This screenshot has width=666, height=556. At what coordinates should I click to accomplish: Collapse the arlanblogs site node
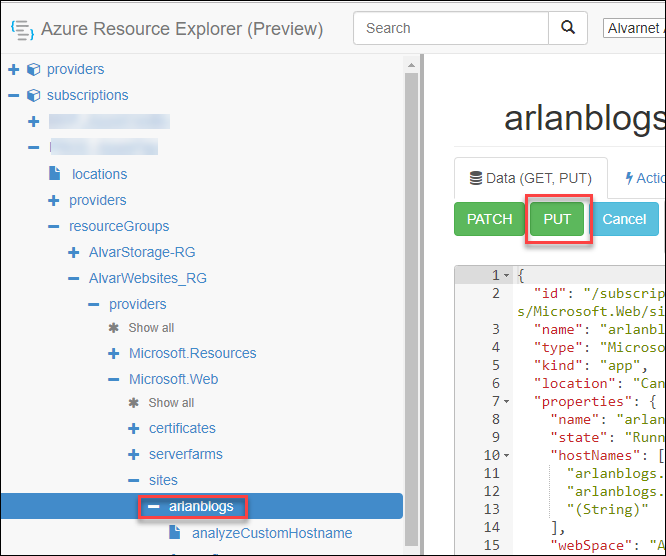[x=153, y=506]
